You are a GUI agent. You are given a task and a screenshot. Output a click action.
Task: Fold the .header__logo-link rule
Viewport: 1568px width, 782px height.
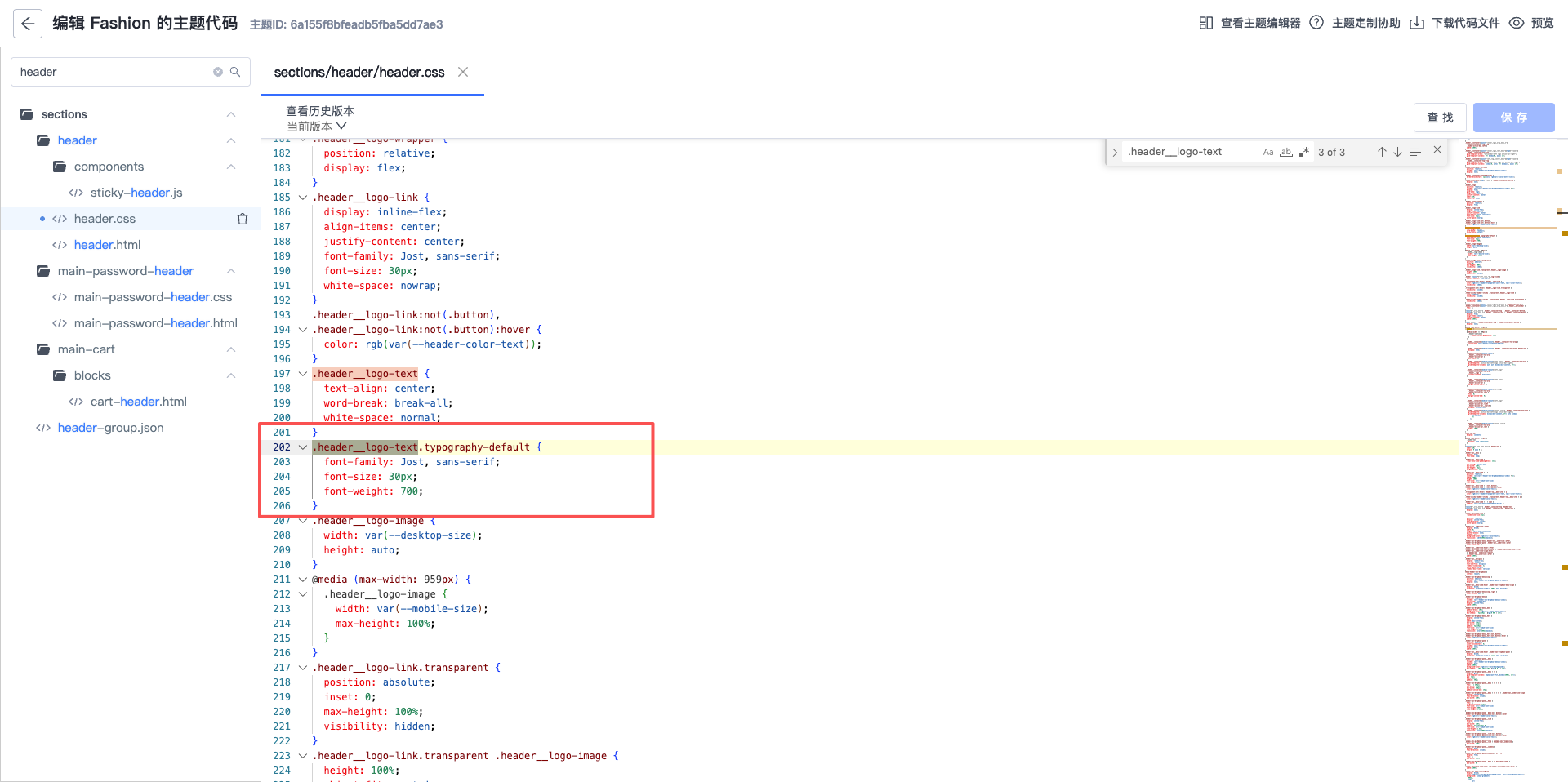tap(303, 198)
